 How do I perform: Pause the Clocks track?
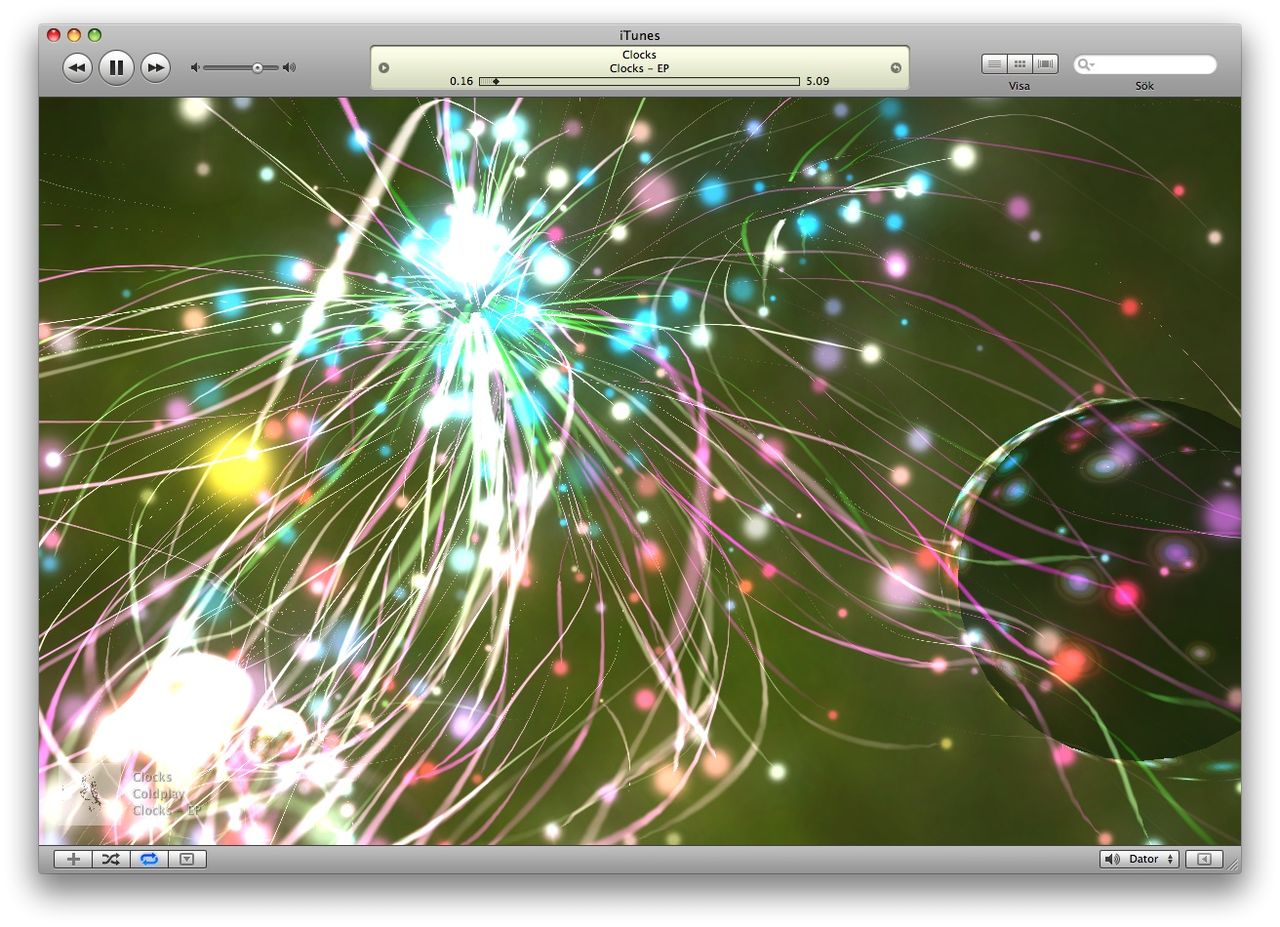coord(116,68)
